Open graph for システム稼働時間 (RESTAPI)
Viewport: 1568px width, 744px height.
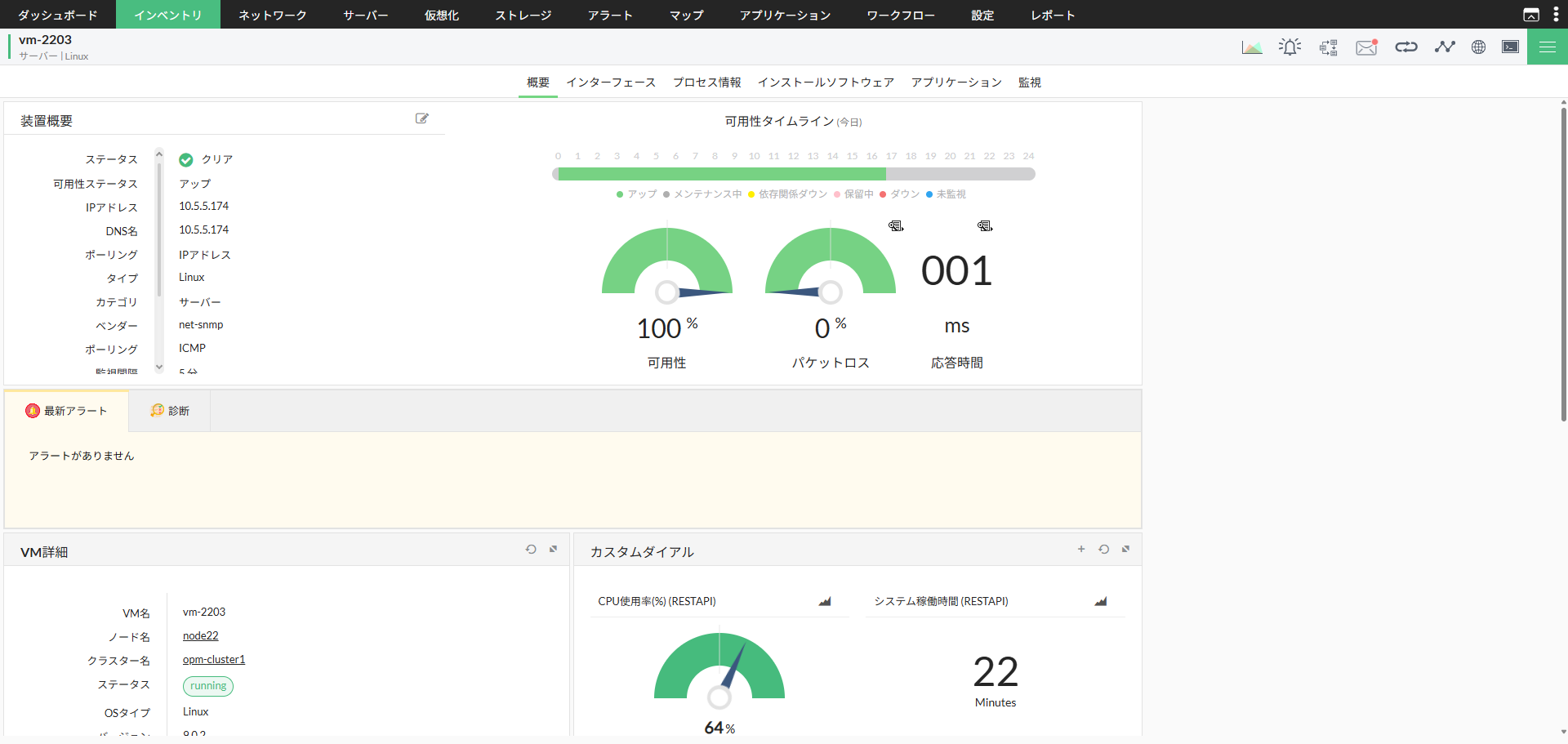tap(1101, 602)
